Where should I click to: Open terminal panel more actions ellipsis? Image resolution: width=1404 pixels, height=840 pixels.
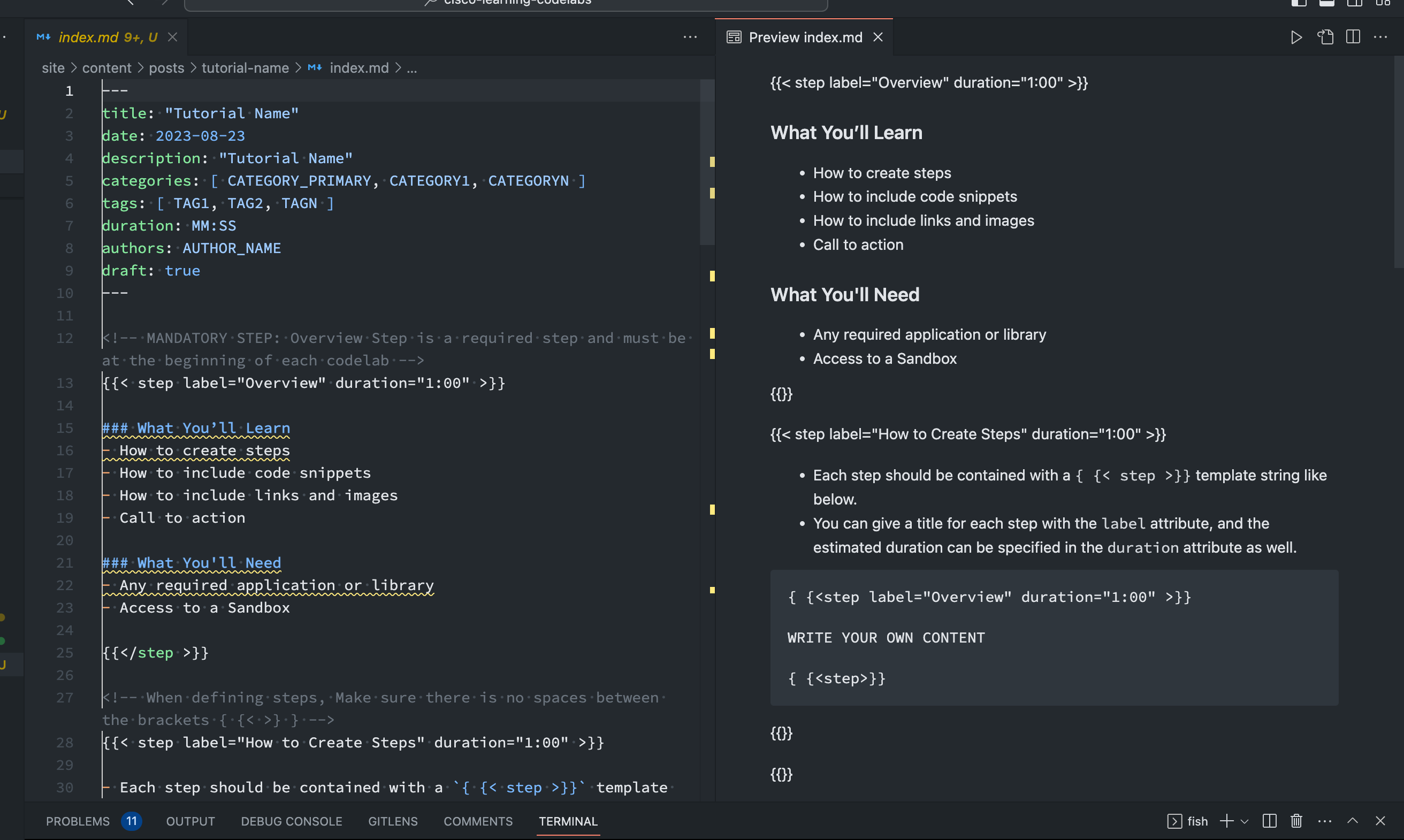coord(1325,821)
